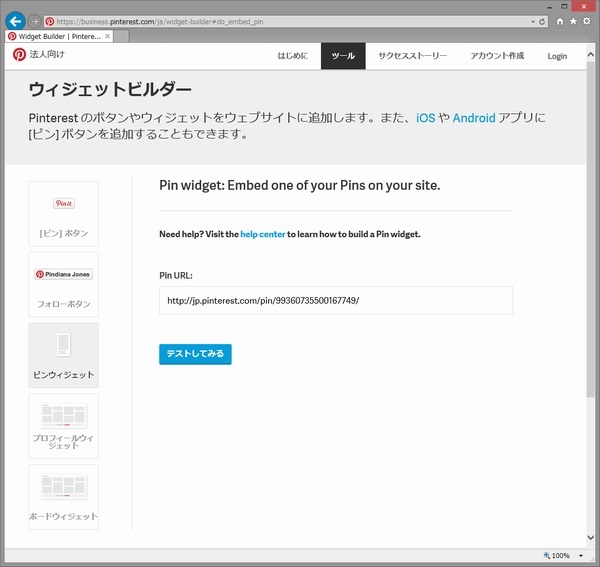The image size is (600, 567).
Task: Click the Pindiana Jones follow button icon
Action: 64,274
